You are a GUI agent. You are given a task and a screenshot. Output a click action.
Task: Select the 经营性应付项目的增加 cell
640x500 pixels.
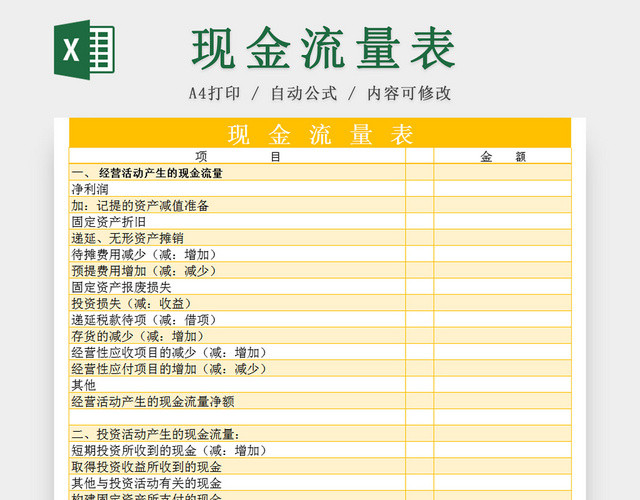(237, 368)
